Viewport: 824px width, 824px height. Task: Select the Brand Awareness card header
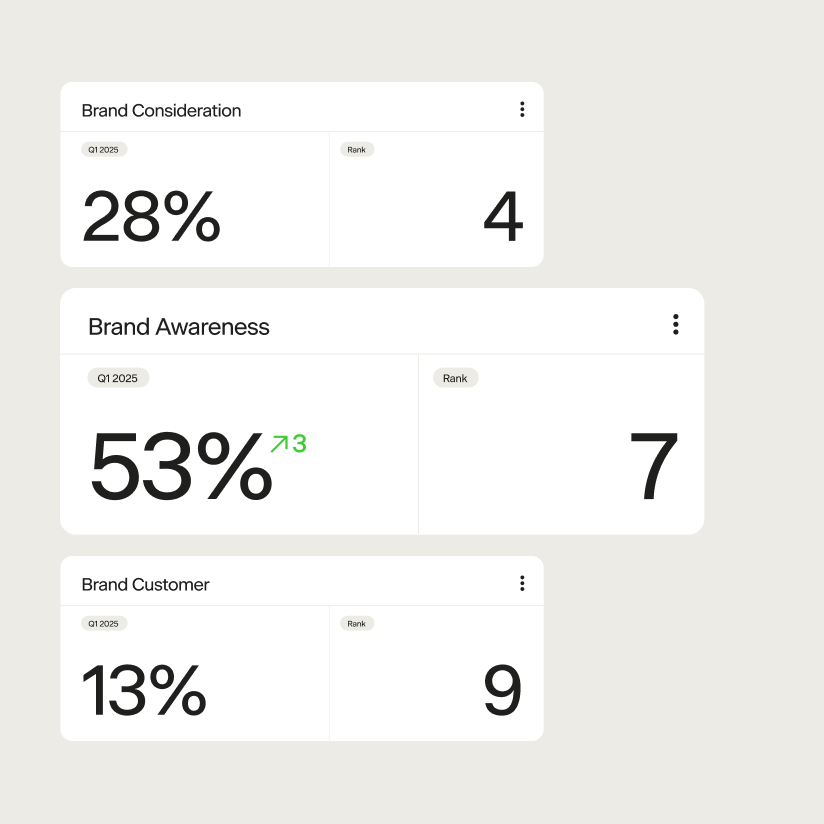tap(179, 327)
